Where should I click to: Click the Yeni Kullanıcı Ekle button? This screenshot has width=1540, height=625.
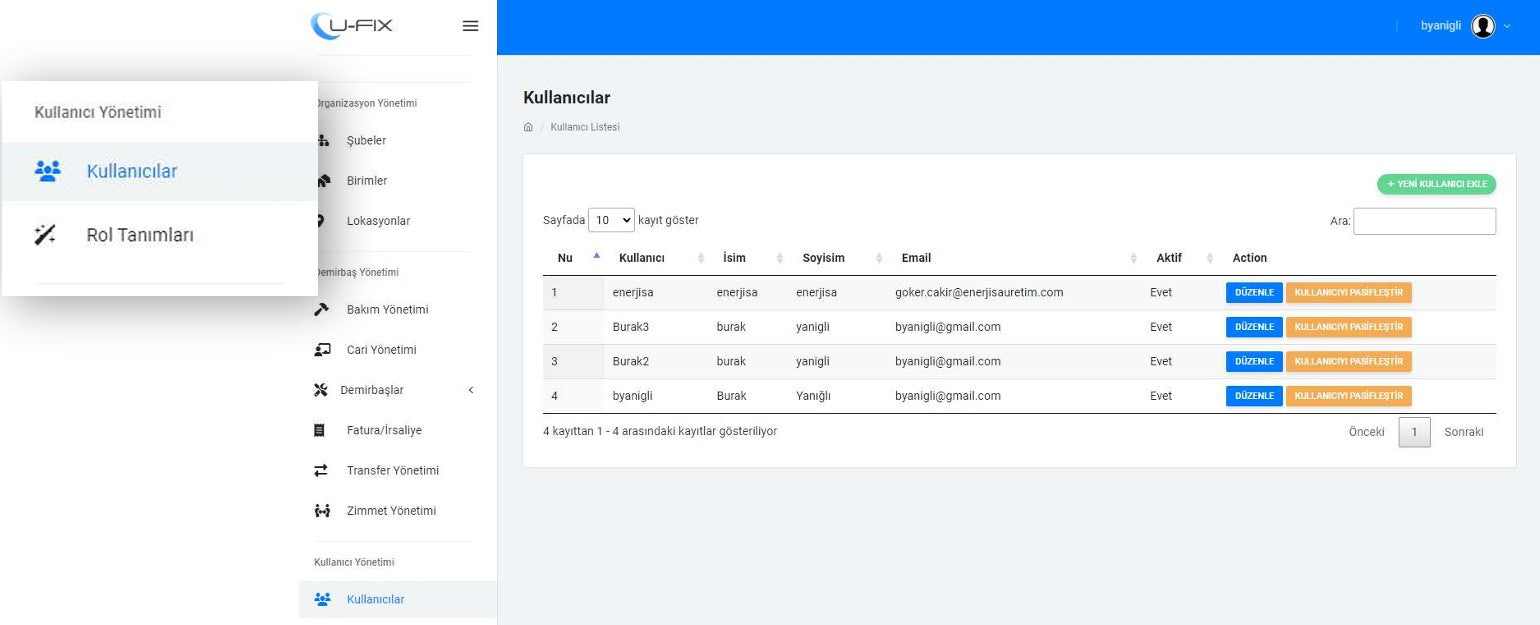[x=1436, y=184]
